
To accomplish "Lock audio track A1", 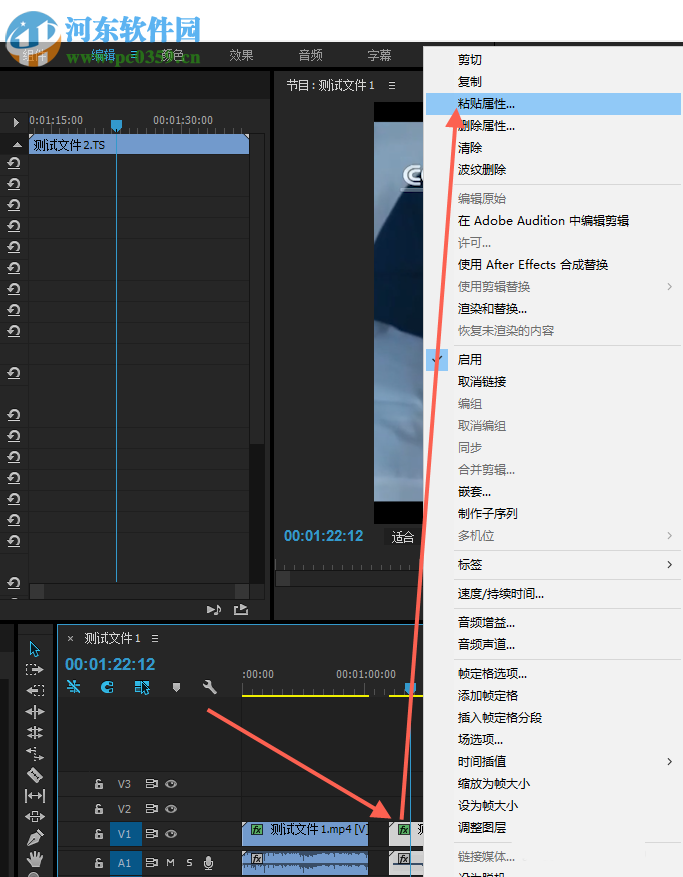I will (x=99, y=863).
